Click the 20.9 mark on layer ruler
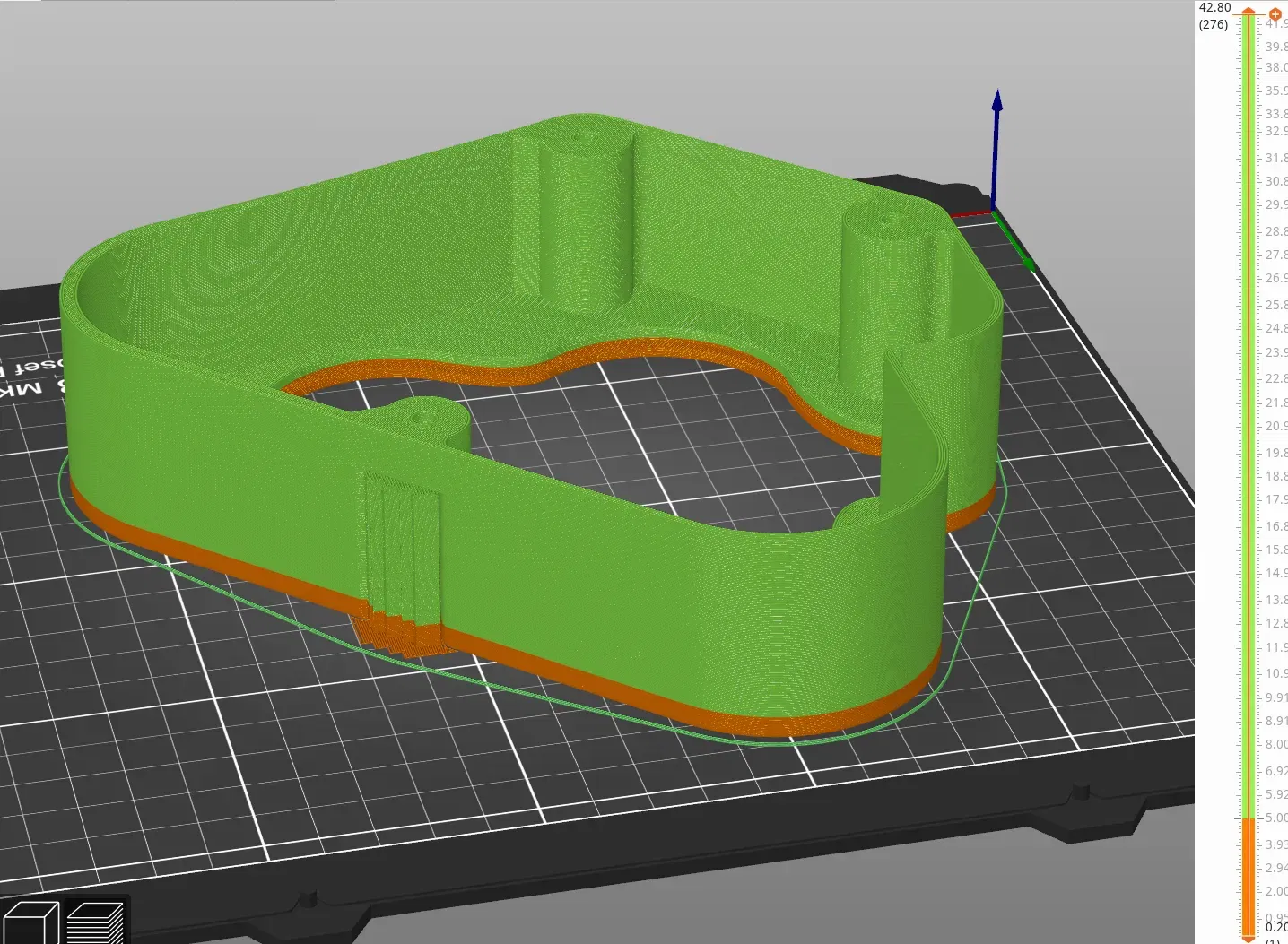This screenshot has height=944, width=1288. tap(1275, 427)
